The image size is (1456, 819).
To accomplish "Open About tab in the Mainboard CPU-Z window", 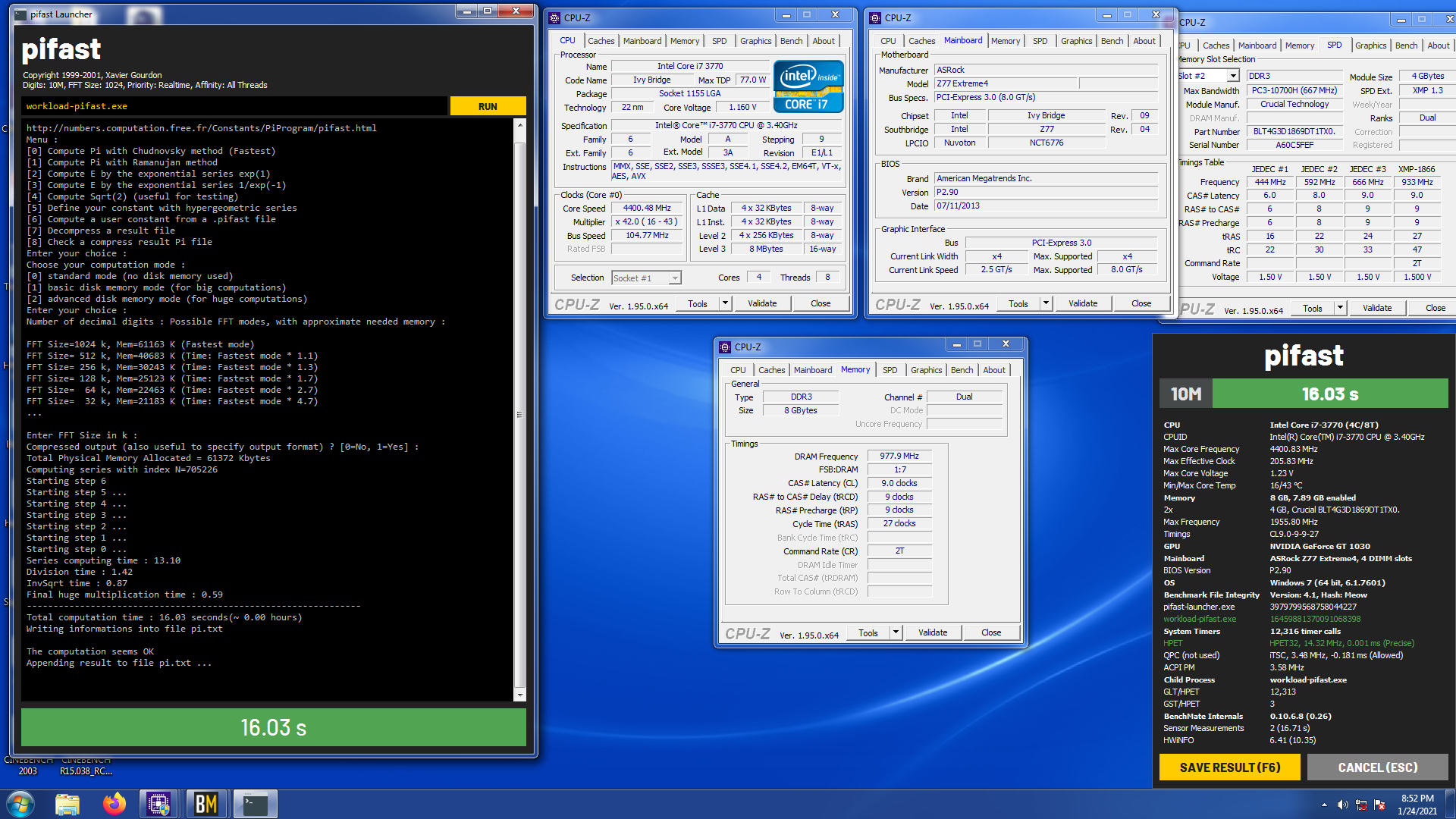I will tap(1144, 41).
